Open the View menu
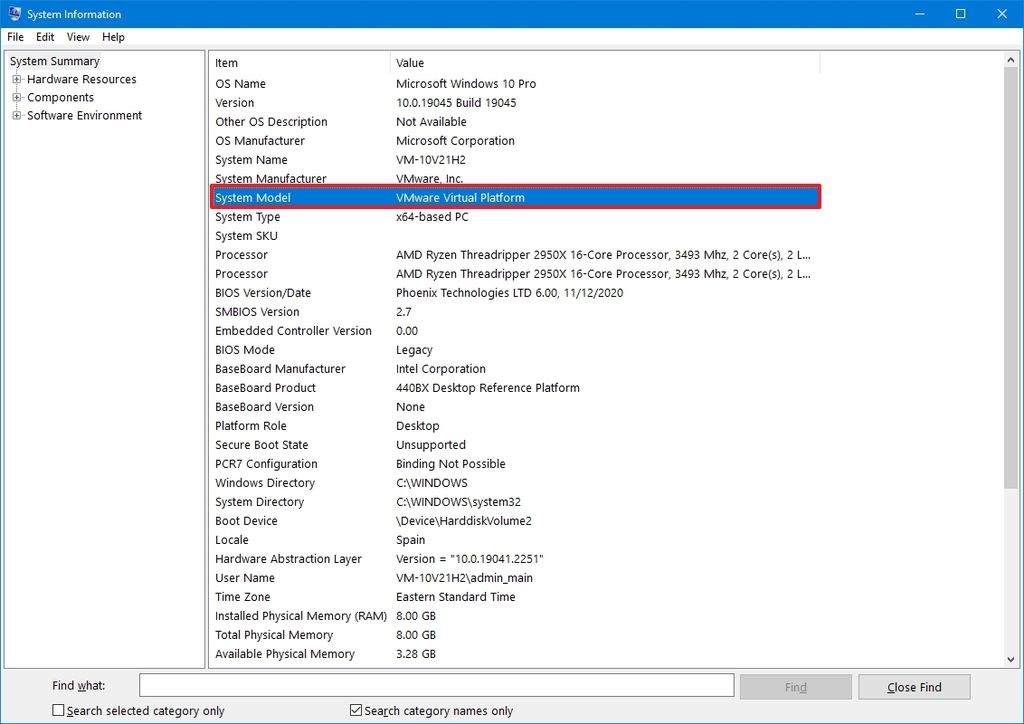 coord(77,37)
